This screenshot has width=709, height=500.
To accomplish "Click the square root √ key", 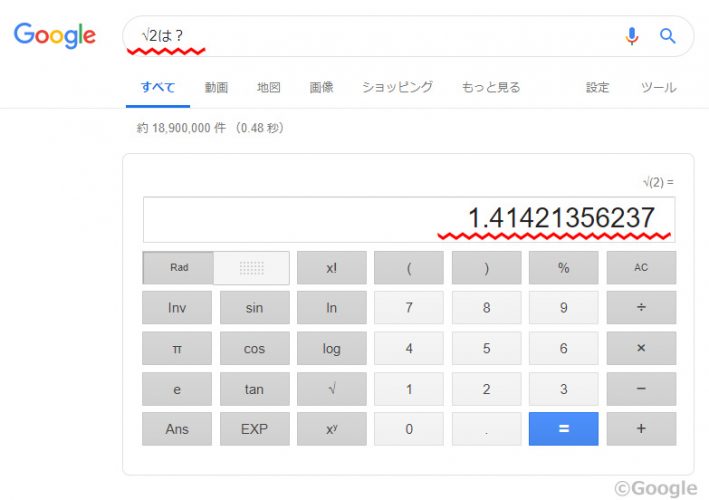I will tap(332, 389).
